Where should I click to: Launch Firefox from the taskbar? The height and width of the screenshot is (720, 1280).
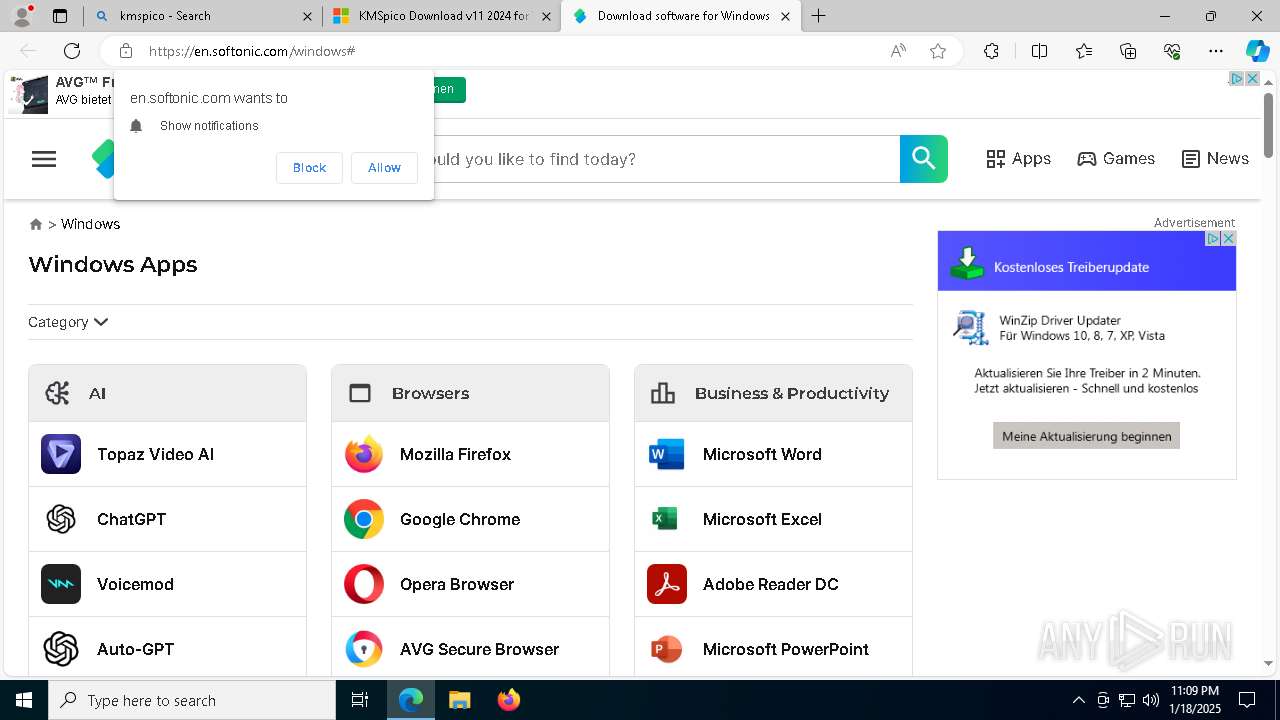click(509, 700)
